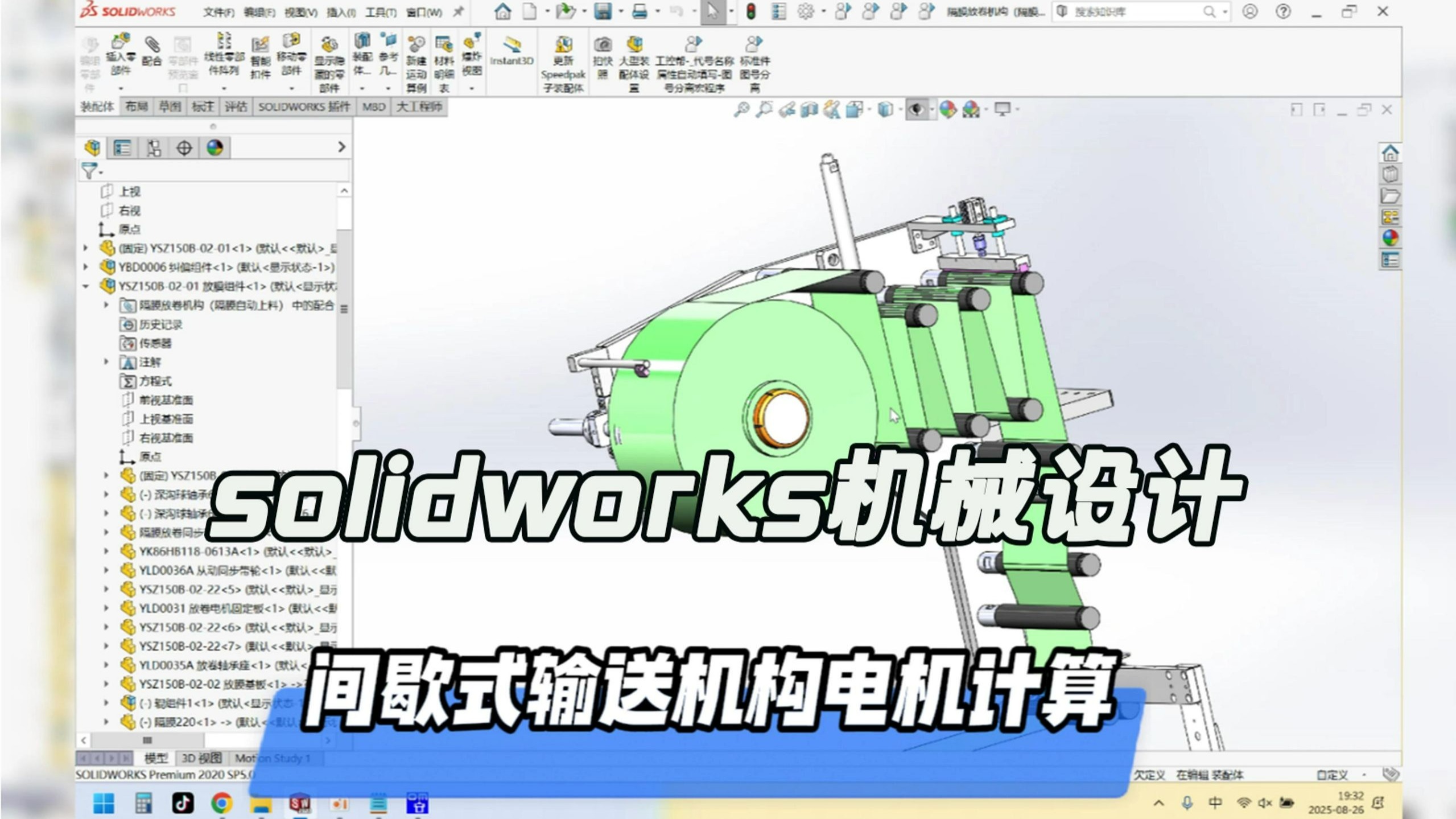Toggle the Hide/Show Items eye icon
This screenshot has height=819, width=1456.
point(916,109)
